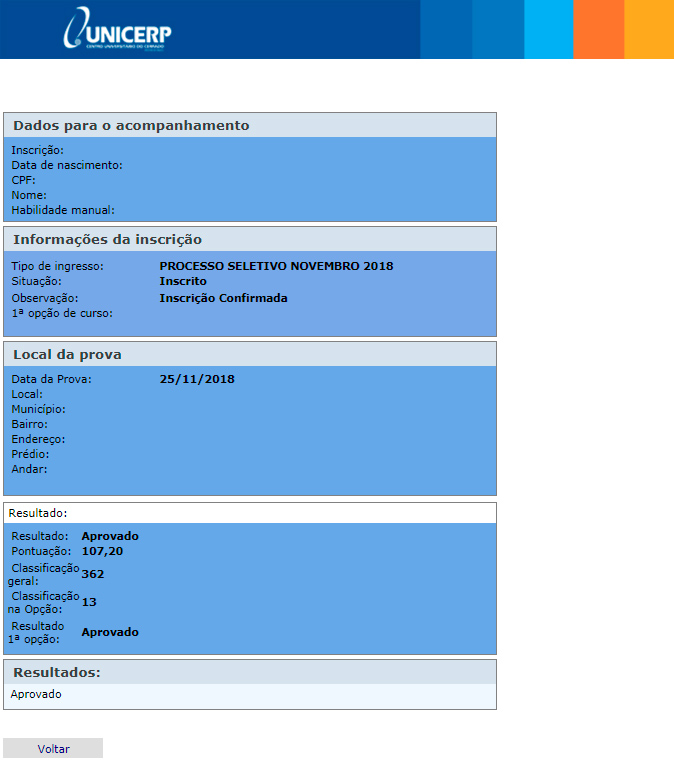Click the 'Local da prova' section header
Image resolution: width=674 pixels, height=774 pixels.
[68, 355]
